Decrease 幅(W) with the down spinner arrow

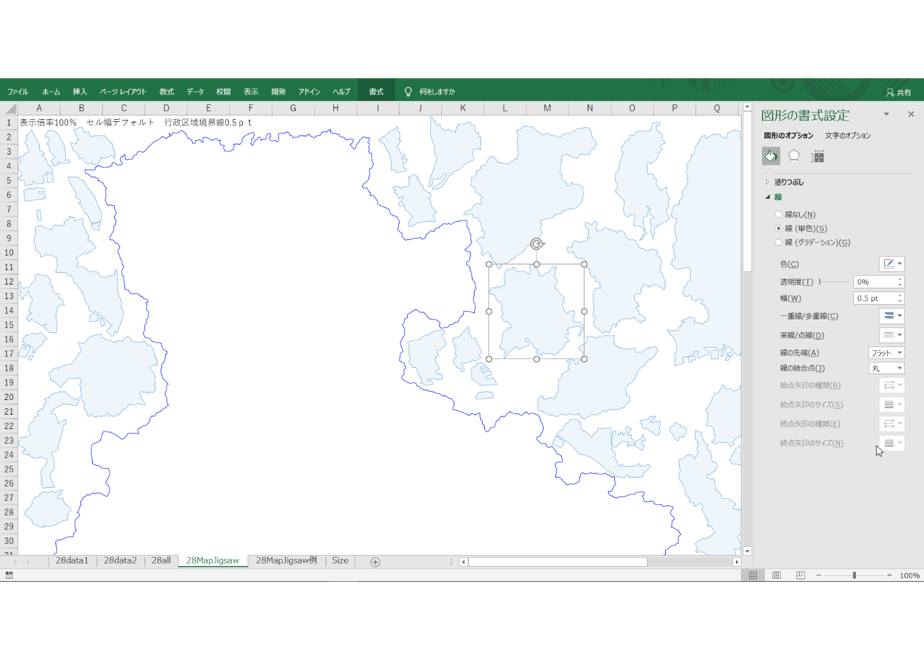pos(900,302)
